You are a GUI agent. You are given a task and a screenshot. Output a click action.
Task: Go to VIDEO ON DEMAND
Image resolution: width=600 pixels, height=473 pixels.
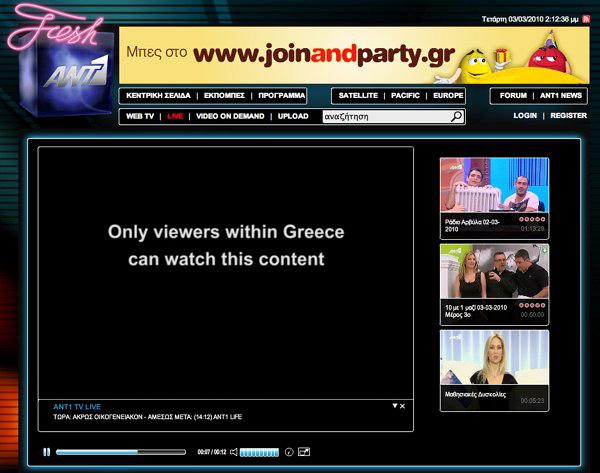tap(230, 116)
